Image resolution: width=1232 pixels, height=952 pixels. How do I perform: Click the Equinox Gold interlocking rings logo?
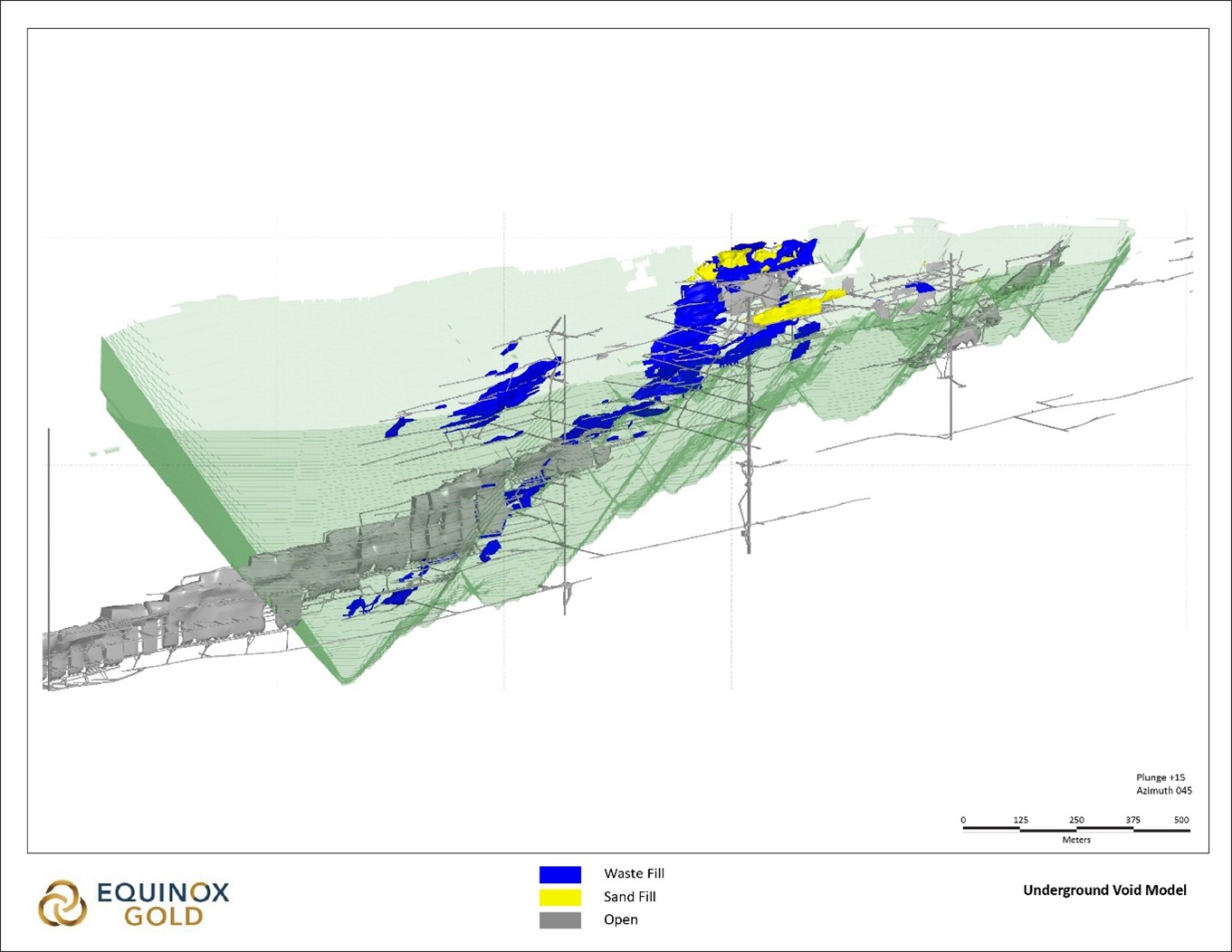pos(62,904)
